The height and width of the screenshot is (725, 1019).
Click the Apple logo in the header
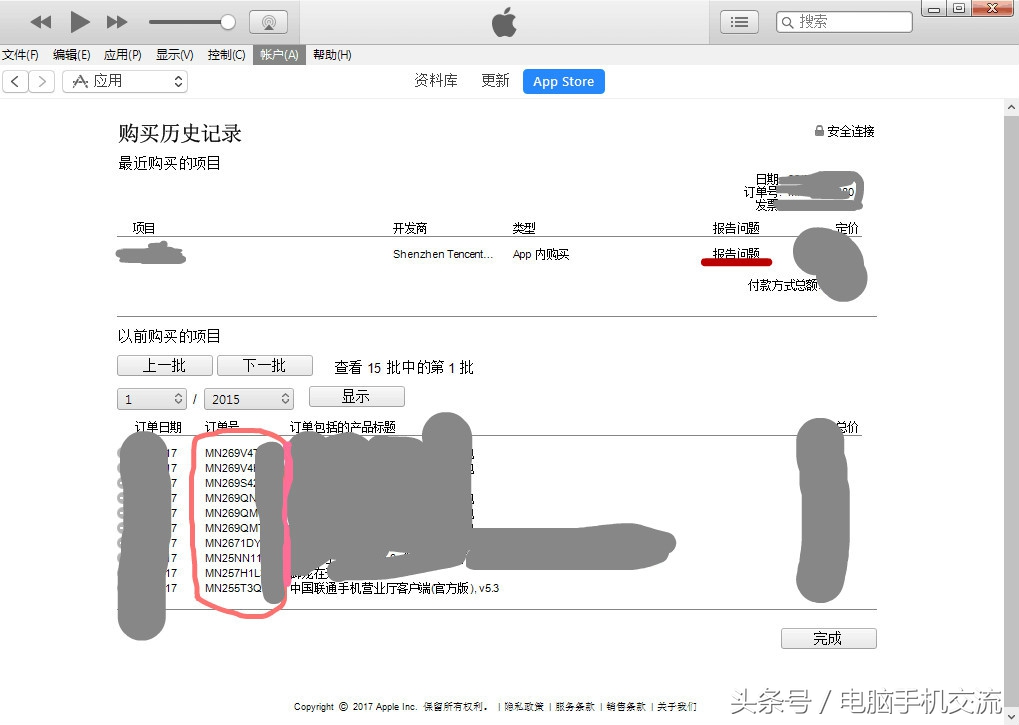pyautogui.click(x=503, y=20)
